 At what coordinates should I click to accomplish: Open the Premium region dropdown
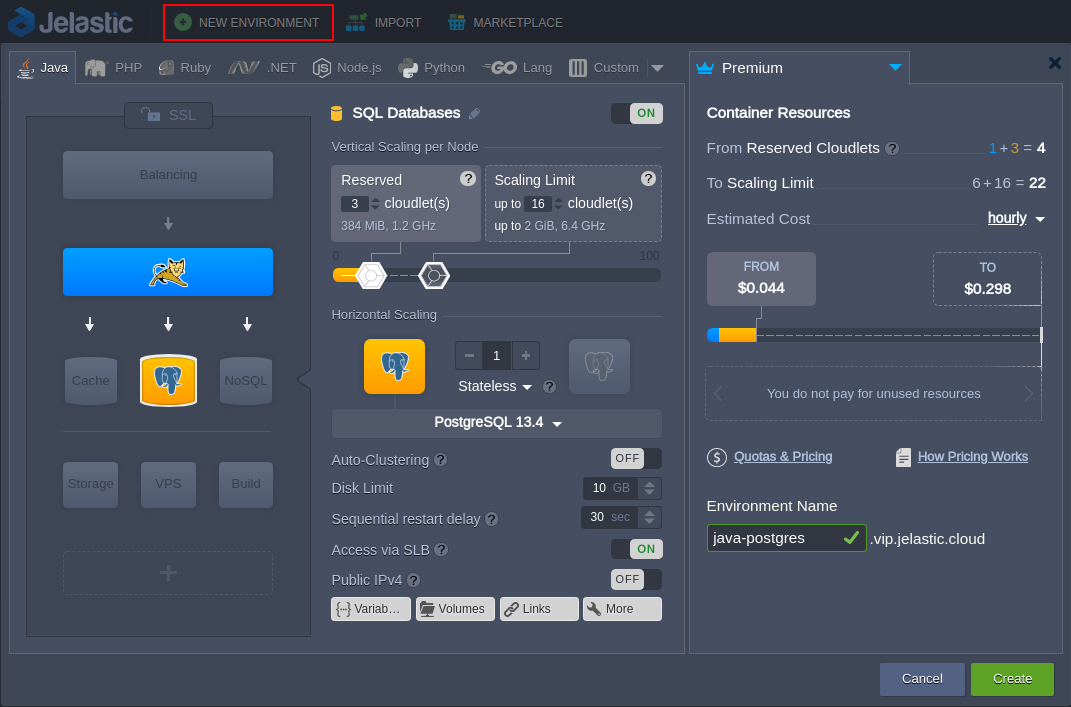(x=799, y=68)
